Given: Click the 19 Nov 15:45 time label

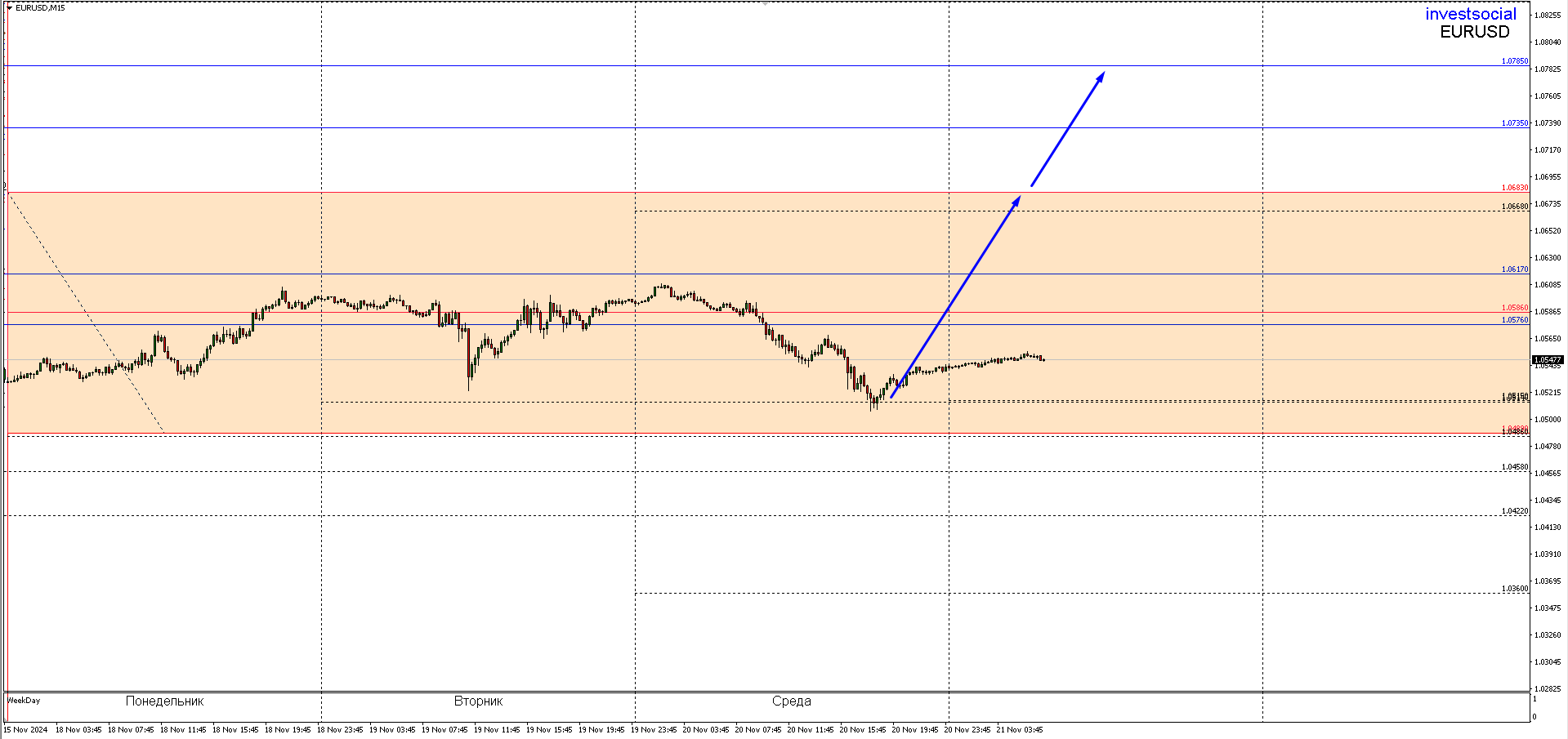Looking at the screenshot, I should (549, 730).
